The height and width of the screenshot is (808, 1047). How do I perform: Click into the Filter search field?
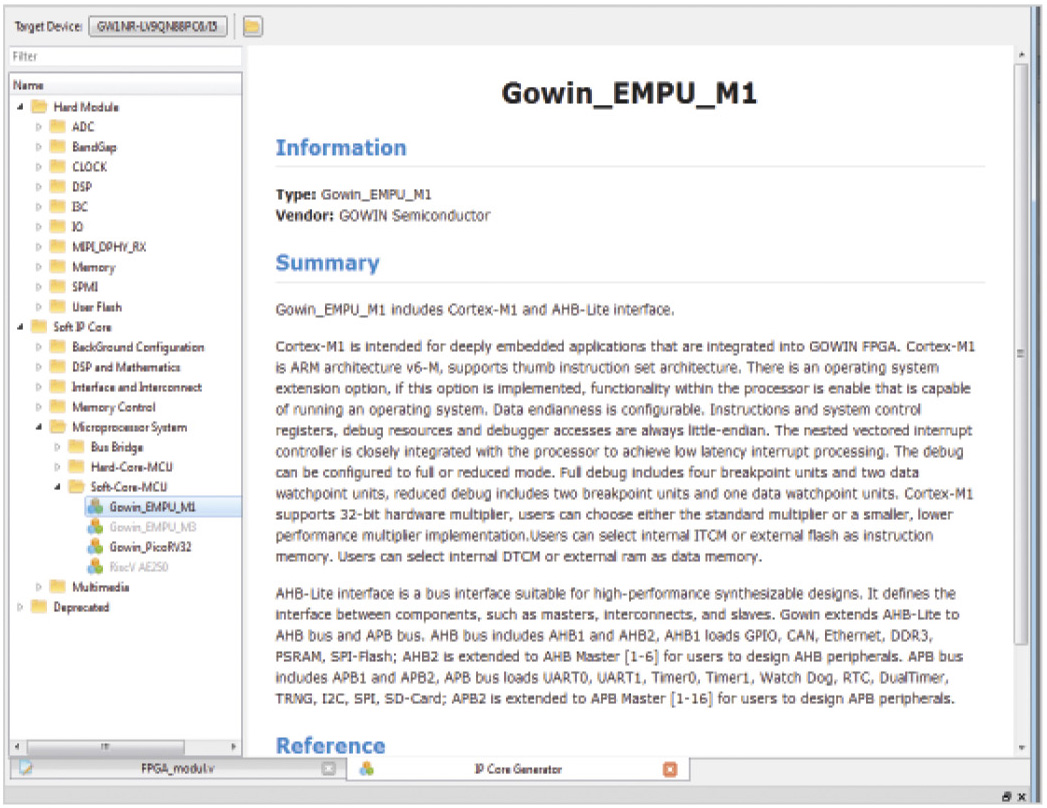pos(125,57)
